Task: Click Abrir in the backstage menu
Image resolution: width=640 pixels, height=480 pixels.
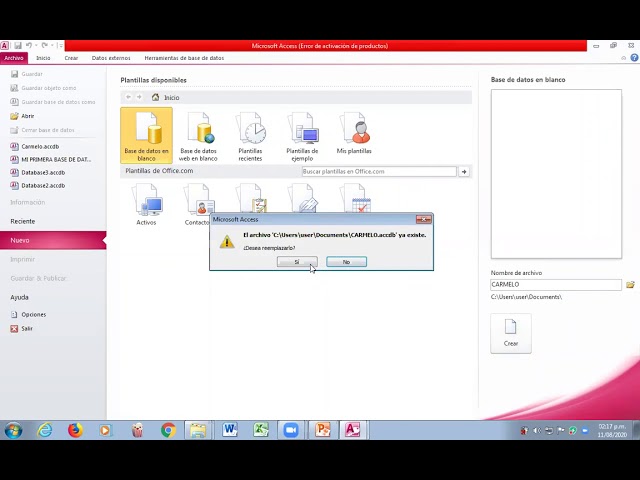Action: 22,116
